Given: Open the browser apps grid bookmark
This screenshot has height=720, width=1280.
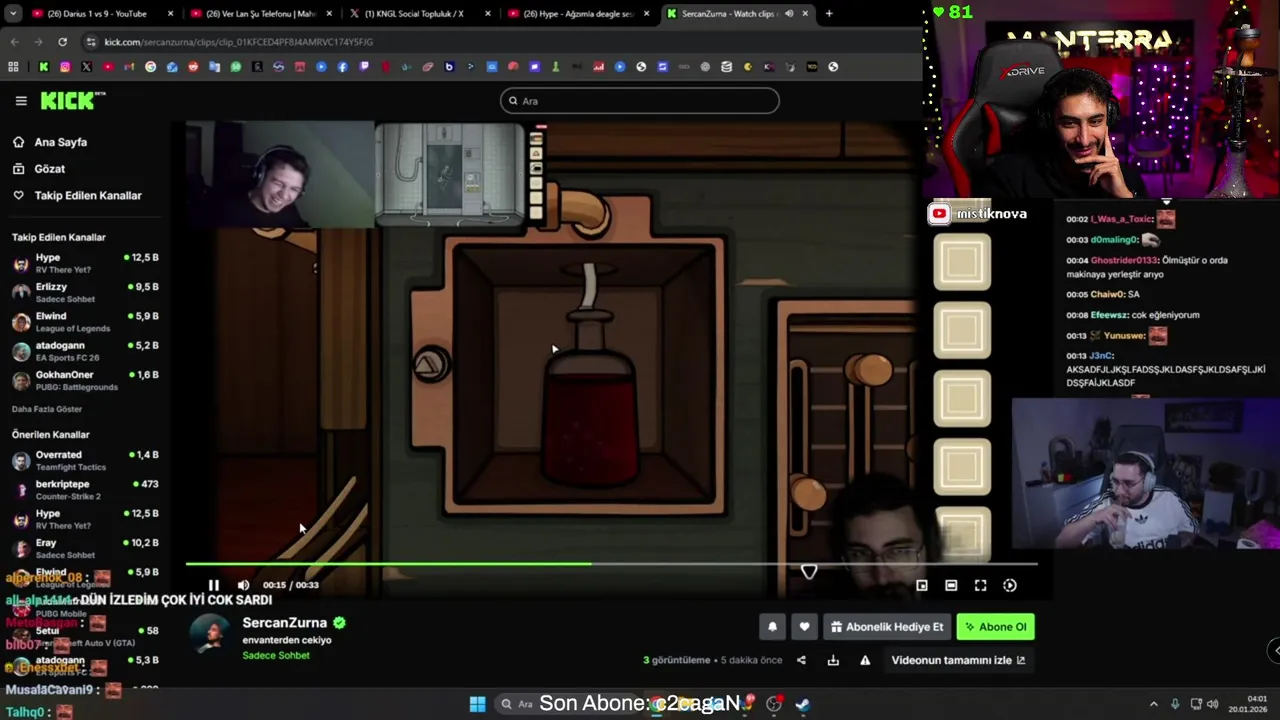Looking at the screenshot, I should pos(13,67).
